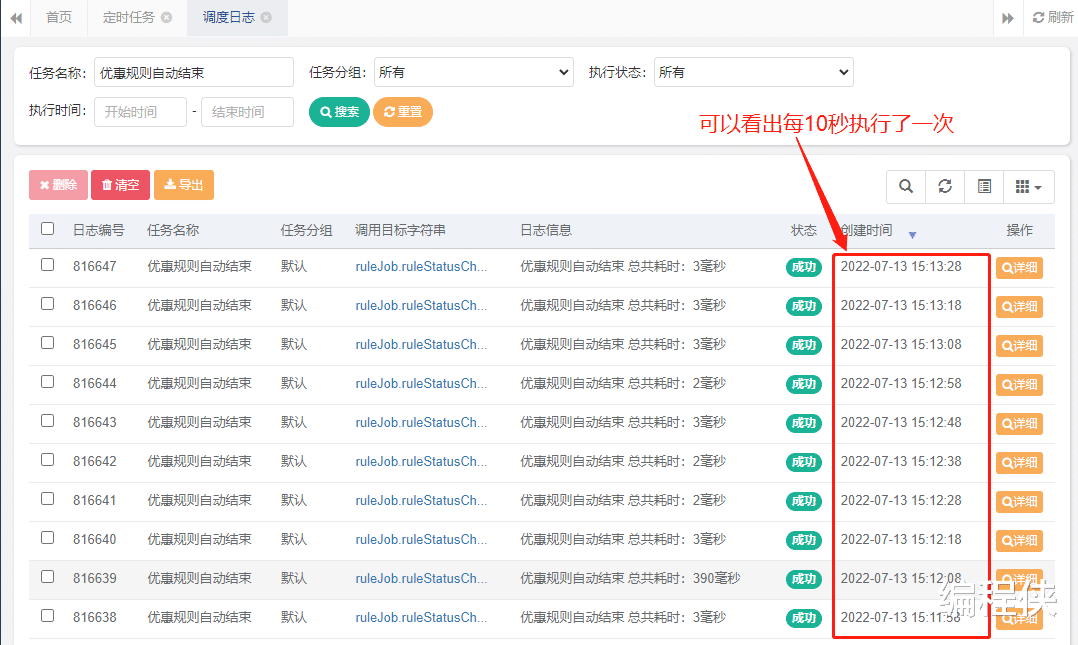Click the timestamp 2022-07-13 15:13:28

[x=901, y=267]
